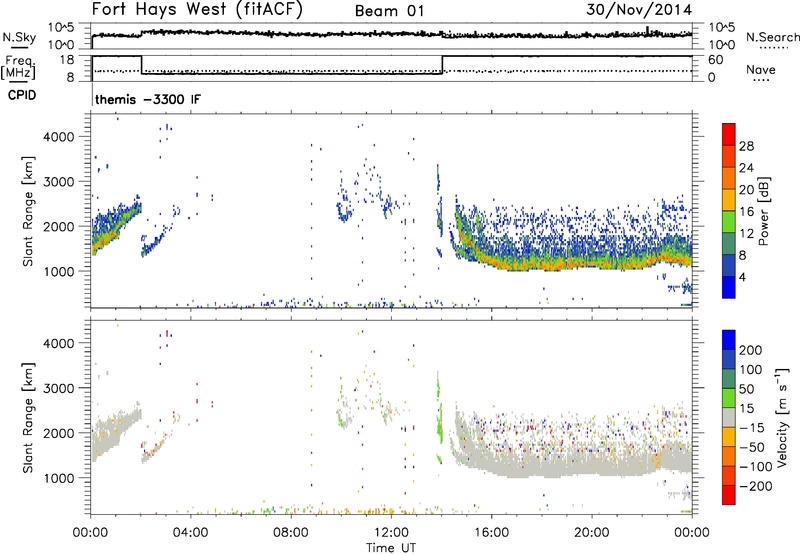Pick the Power colorbar segment between 20 and 24
Viewport: 800px width, 554px height.
coord(729,179)
